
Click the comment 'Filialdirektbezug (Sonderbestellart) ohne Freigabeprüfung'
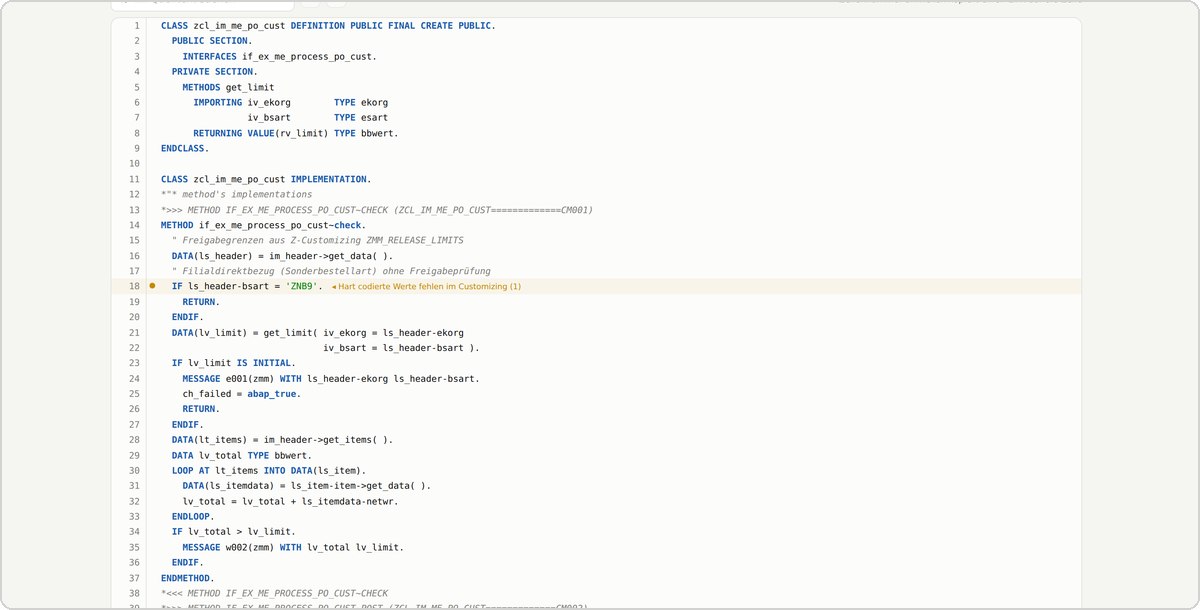331,271
